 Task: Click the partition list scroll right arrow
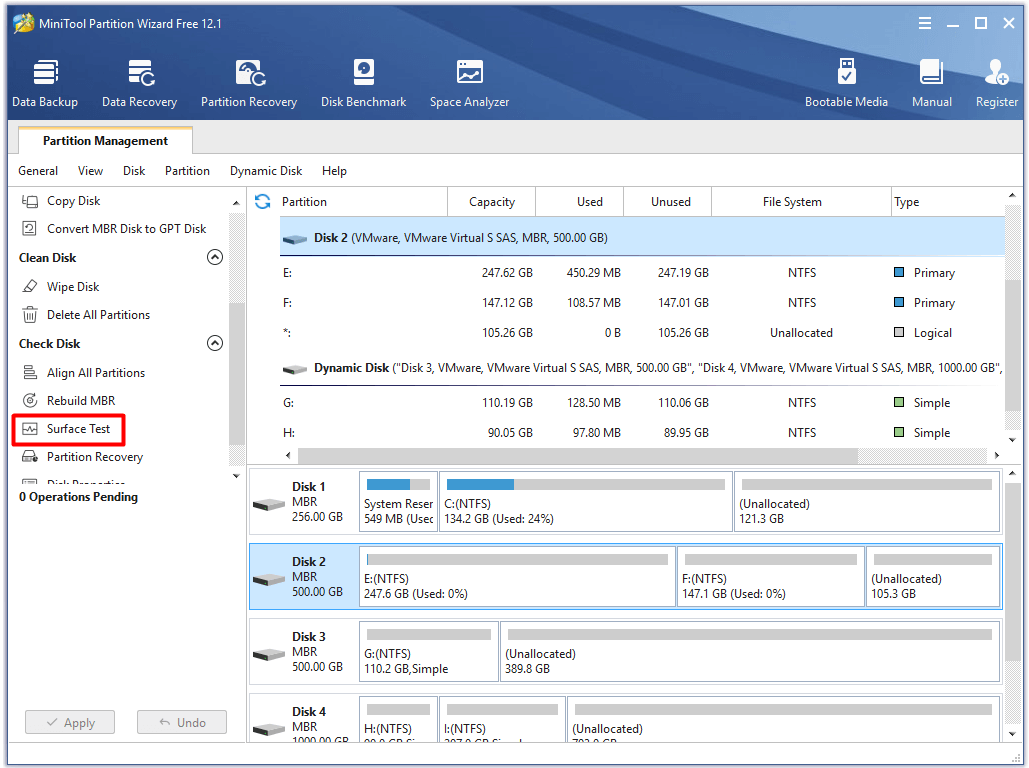click(997, 455)
